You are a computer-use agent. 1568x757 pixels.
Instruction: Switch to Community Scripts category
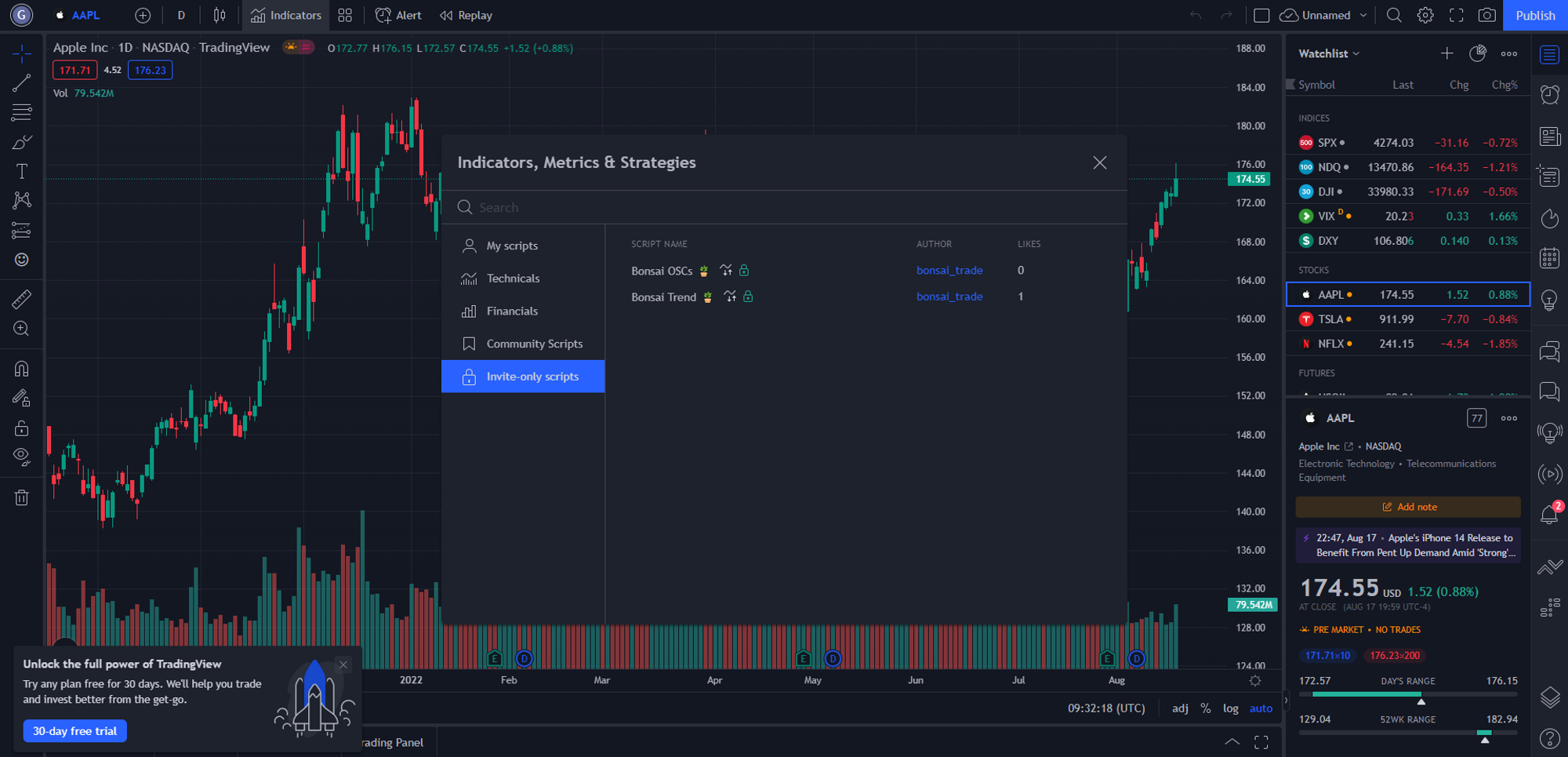tap(534, 344)
